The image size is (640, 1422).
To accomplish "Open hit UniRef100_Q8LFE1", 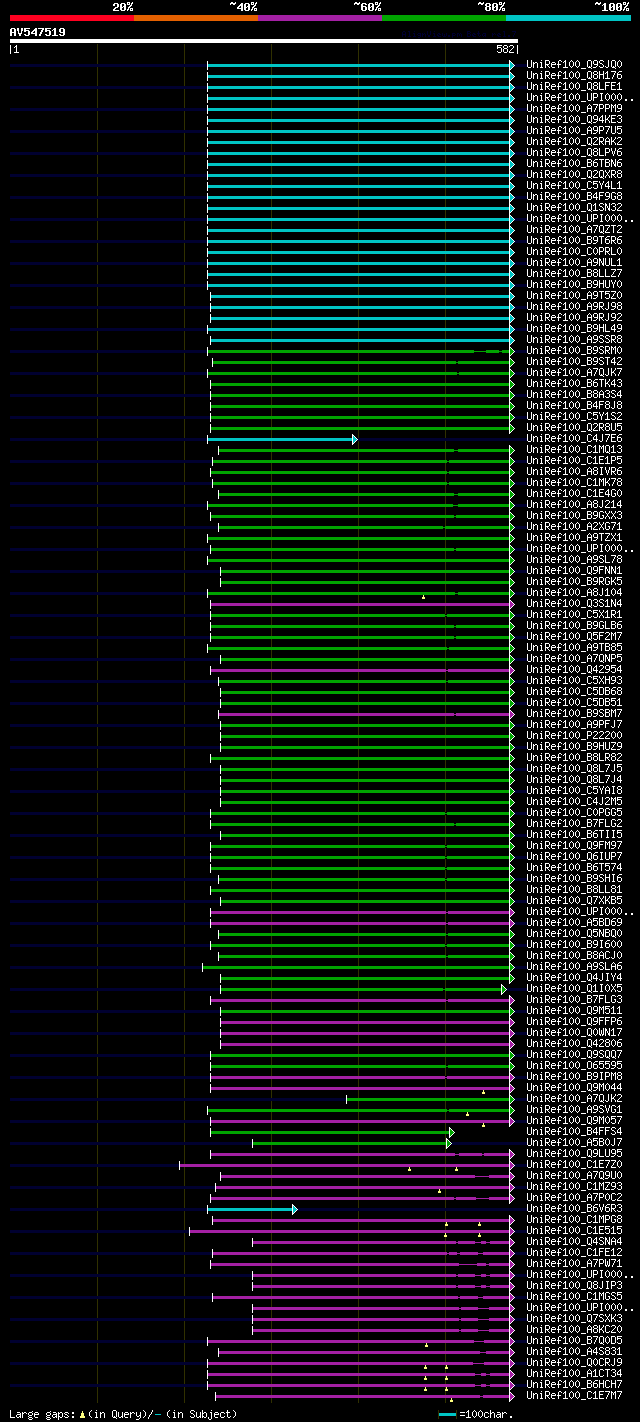I will [x=574, y=86].
